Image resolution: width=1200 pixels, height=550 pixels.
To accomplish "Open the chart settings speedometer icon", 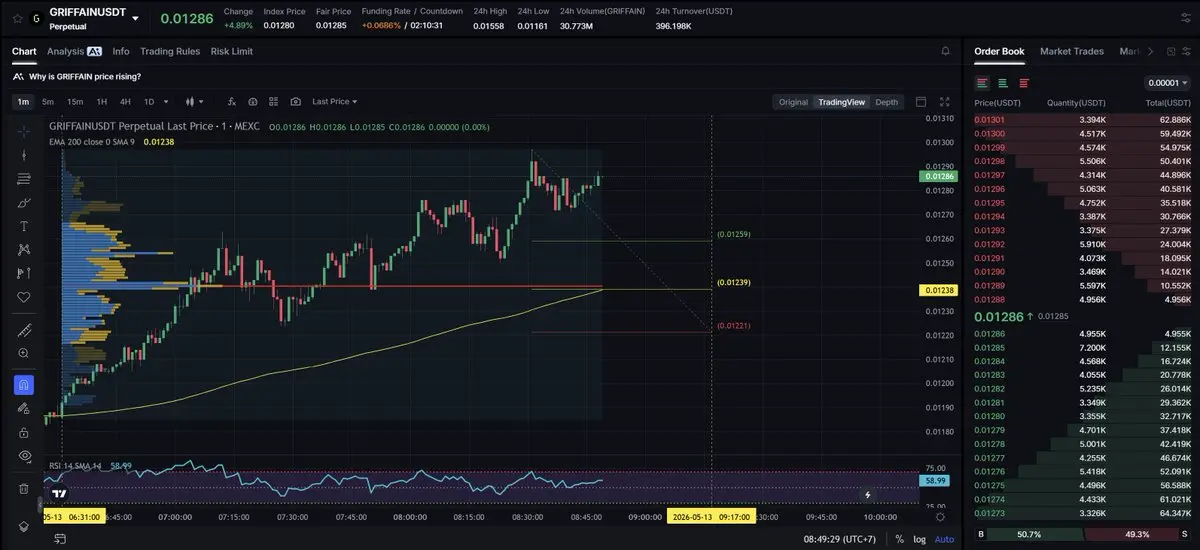I will pyautogui.click(x=252, y=102).
